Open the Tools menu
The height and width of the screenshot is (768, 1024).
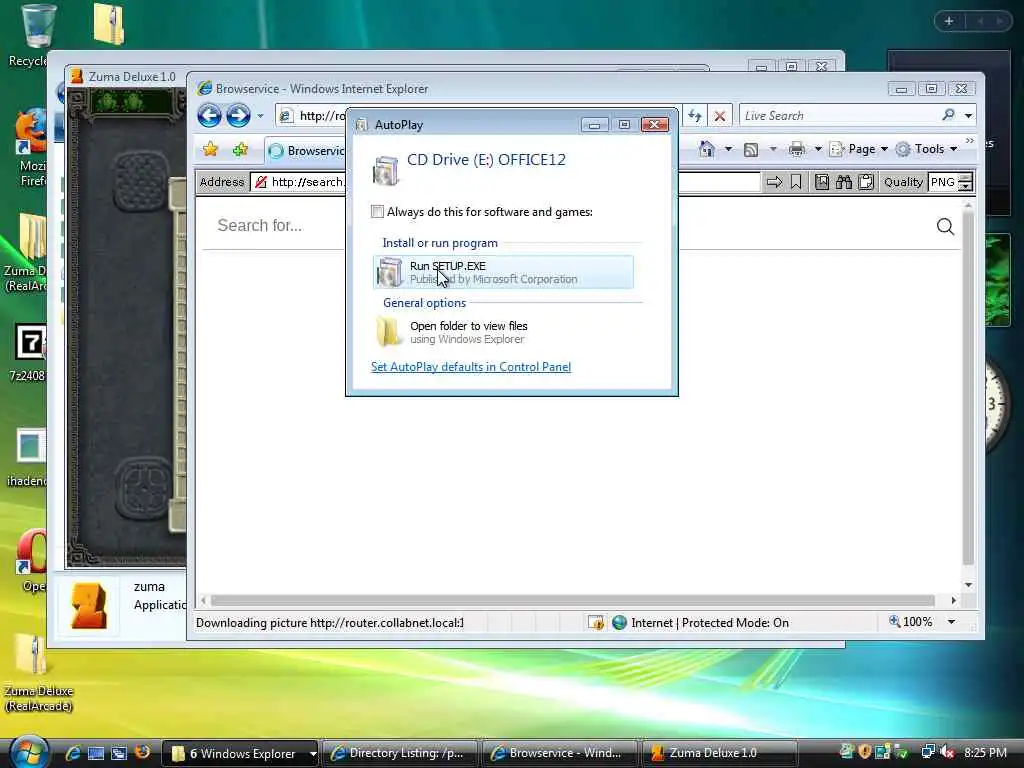926,150
